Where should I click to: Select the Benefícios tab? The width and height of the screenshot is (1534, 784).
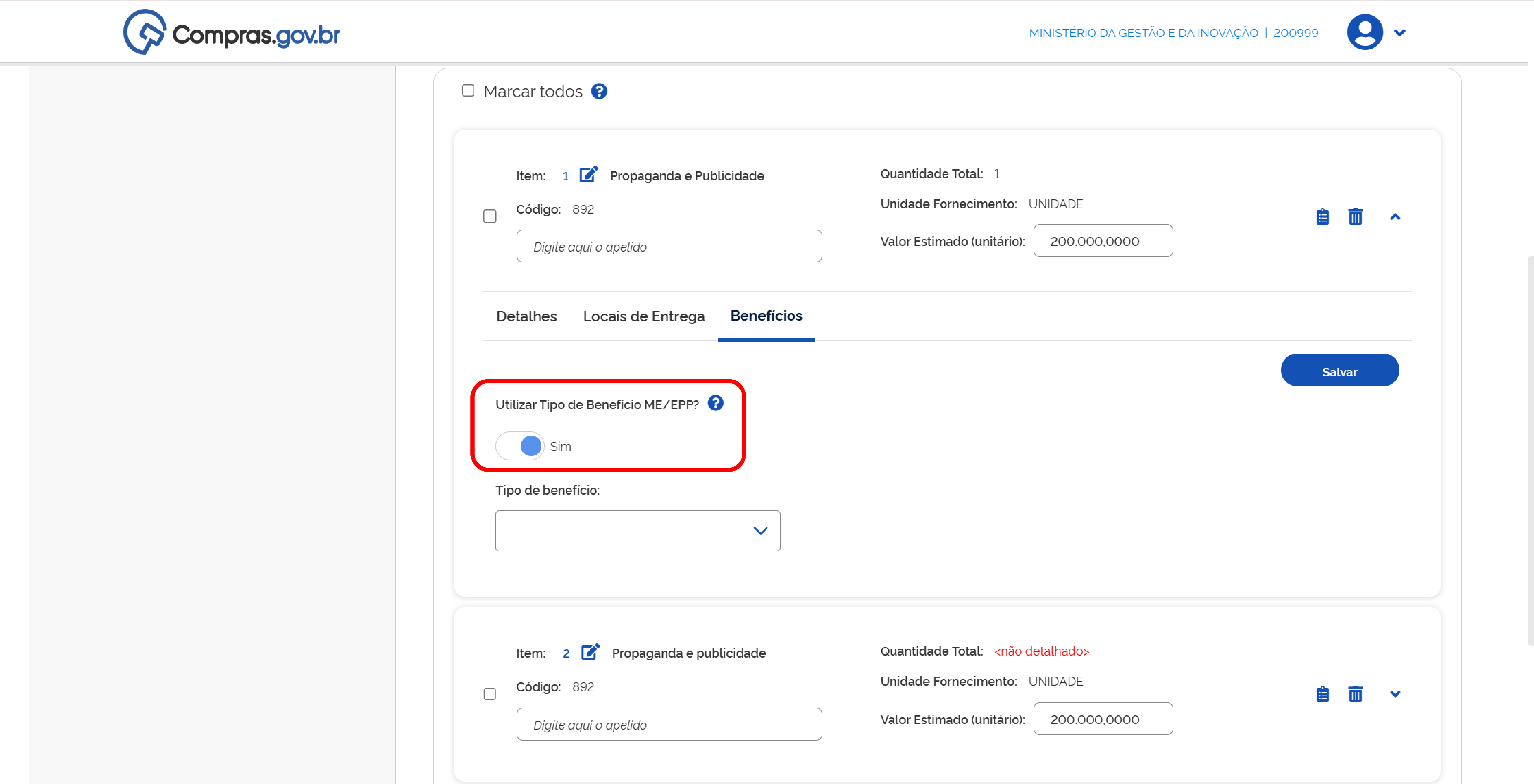(766, 315)
